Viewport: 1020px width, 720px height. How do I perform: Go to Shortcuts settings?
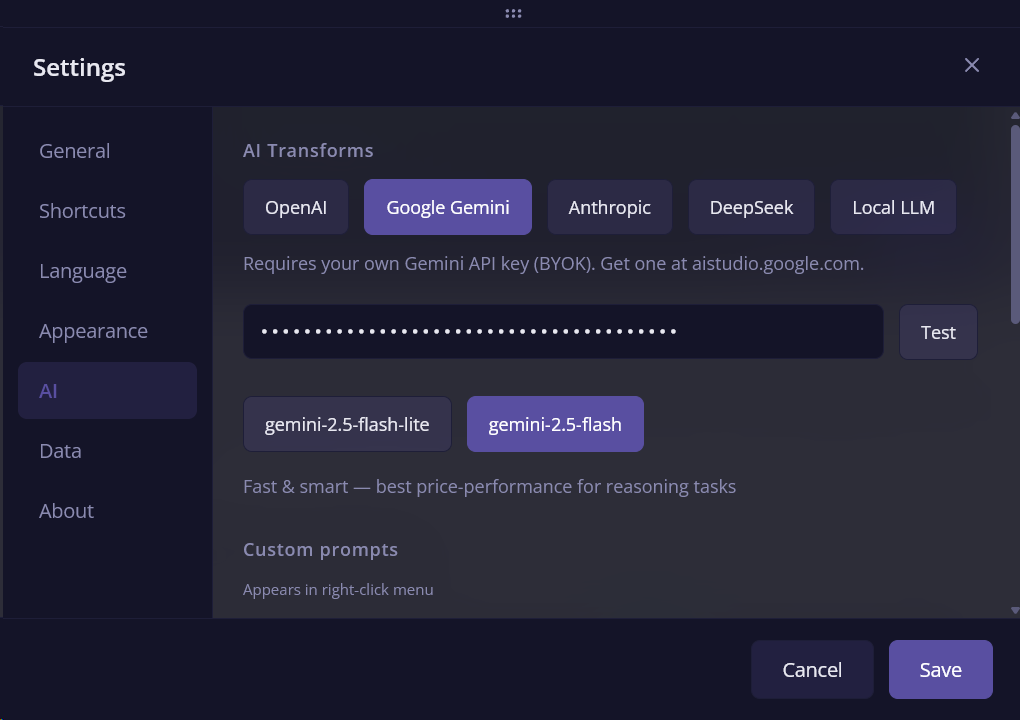pos(82,211)
